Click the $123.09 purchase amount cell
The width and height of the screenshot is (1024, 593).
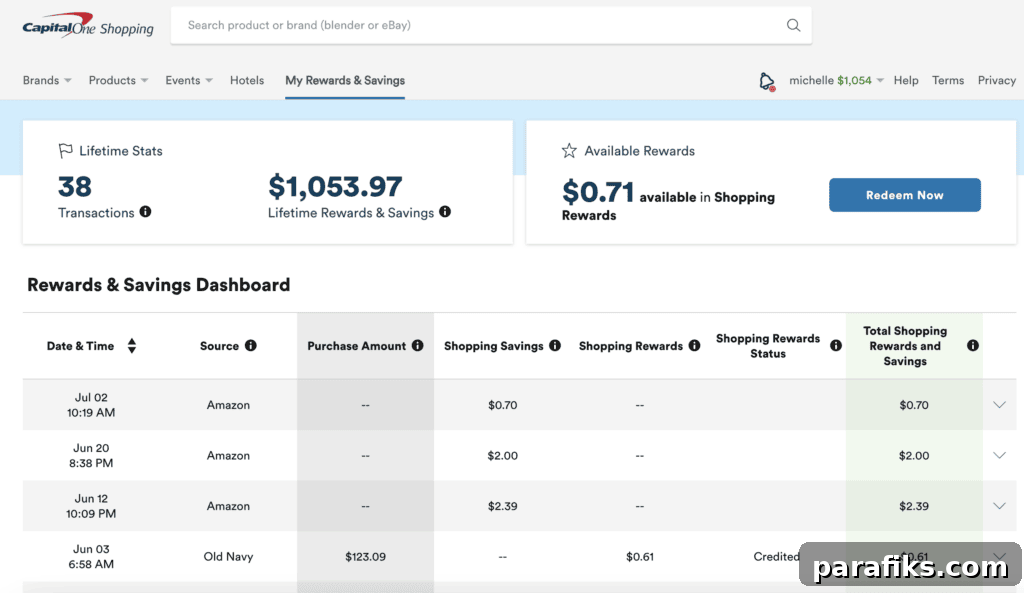pos(365,556)
